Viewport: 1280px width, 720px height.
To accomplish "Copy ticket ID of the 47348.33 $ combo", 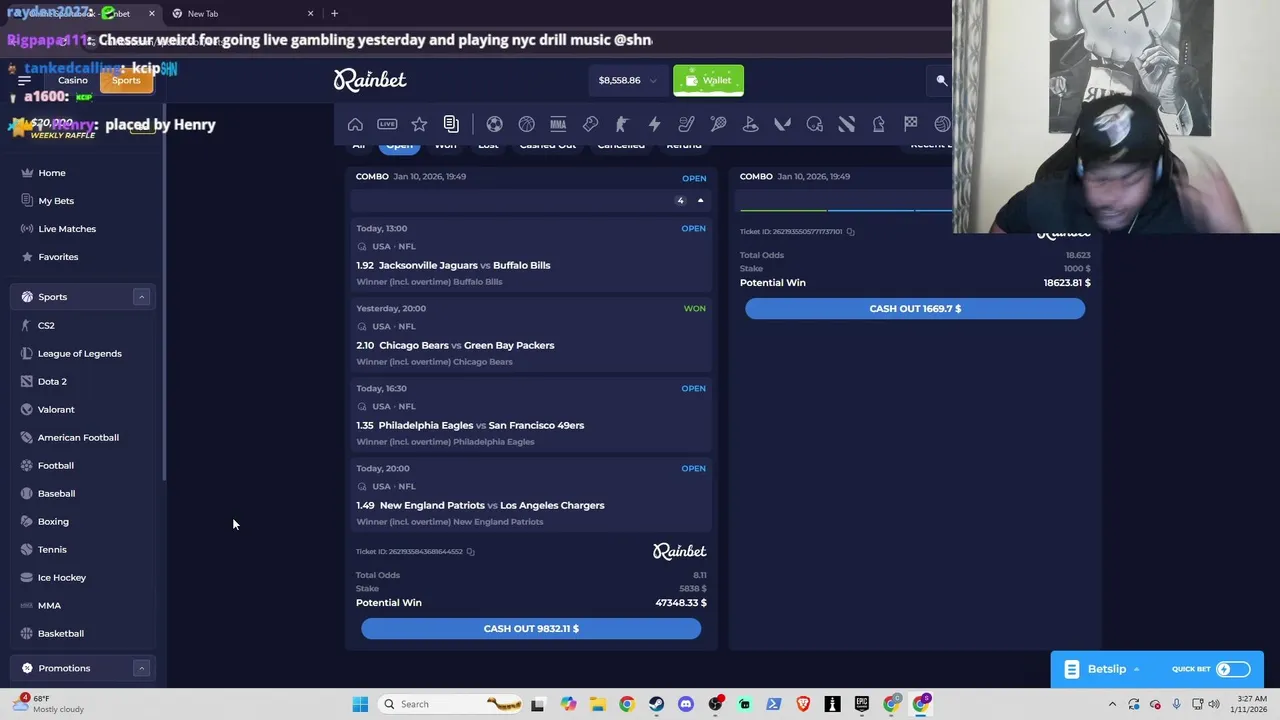I will (x=470, y=552).
